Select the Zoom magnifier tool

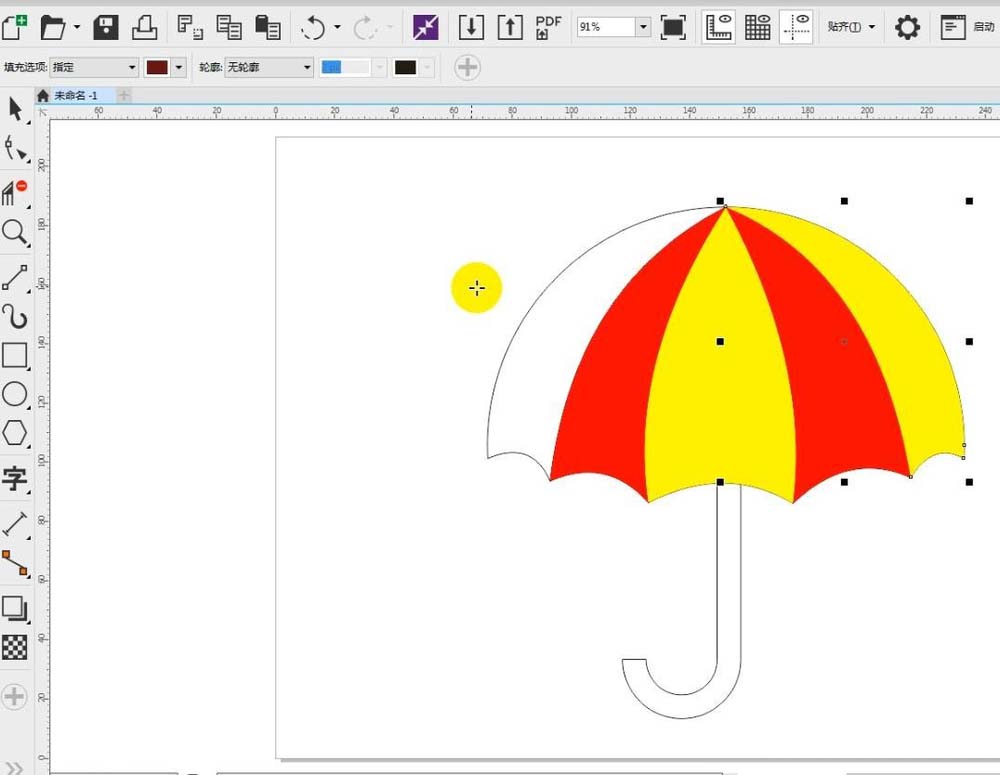click(15, 233)
